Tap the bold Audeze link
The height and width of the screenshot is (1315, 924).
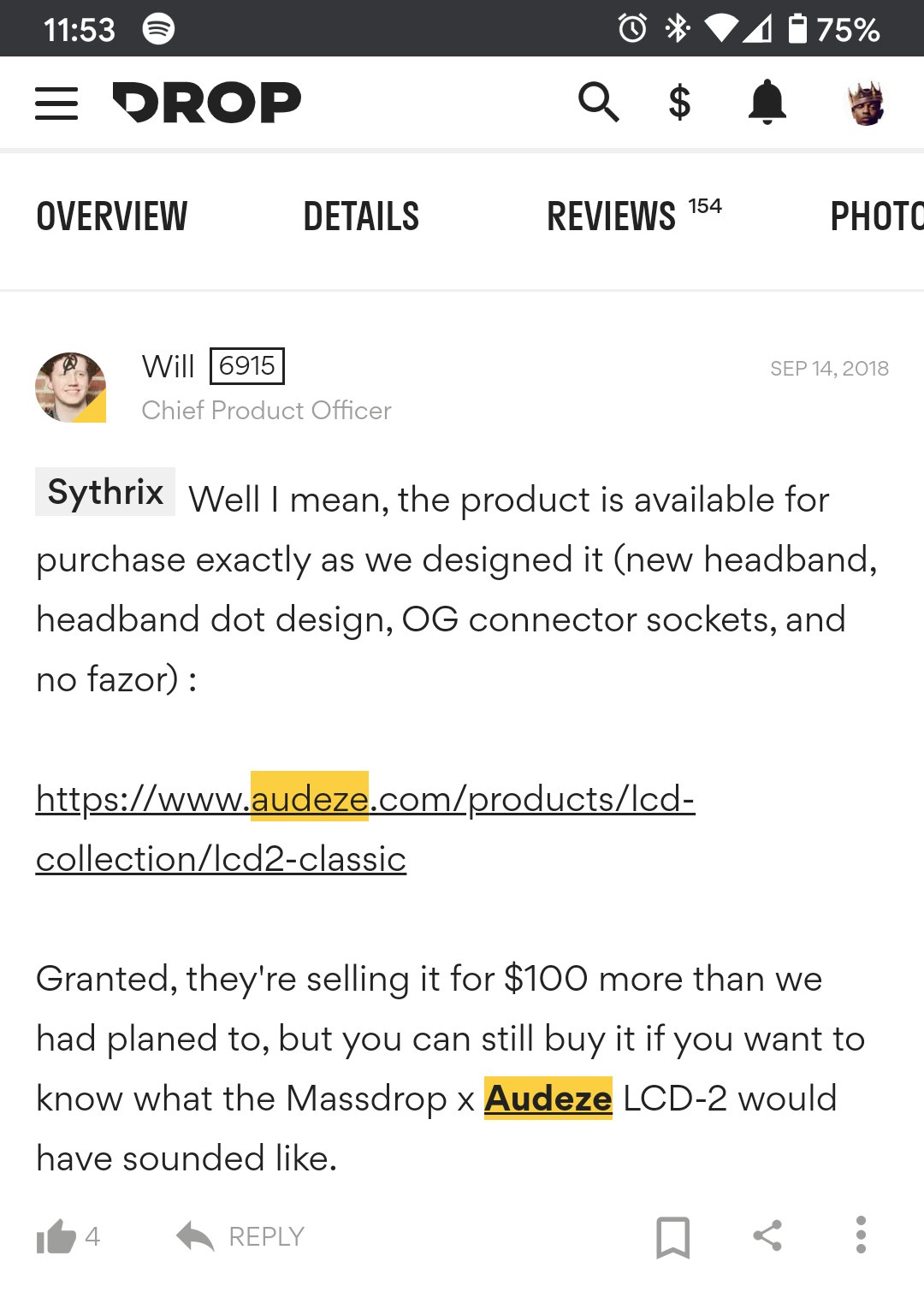pos(548,1099)
